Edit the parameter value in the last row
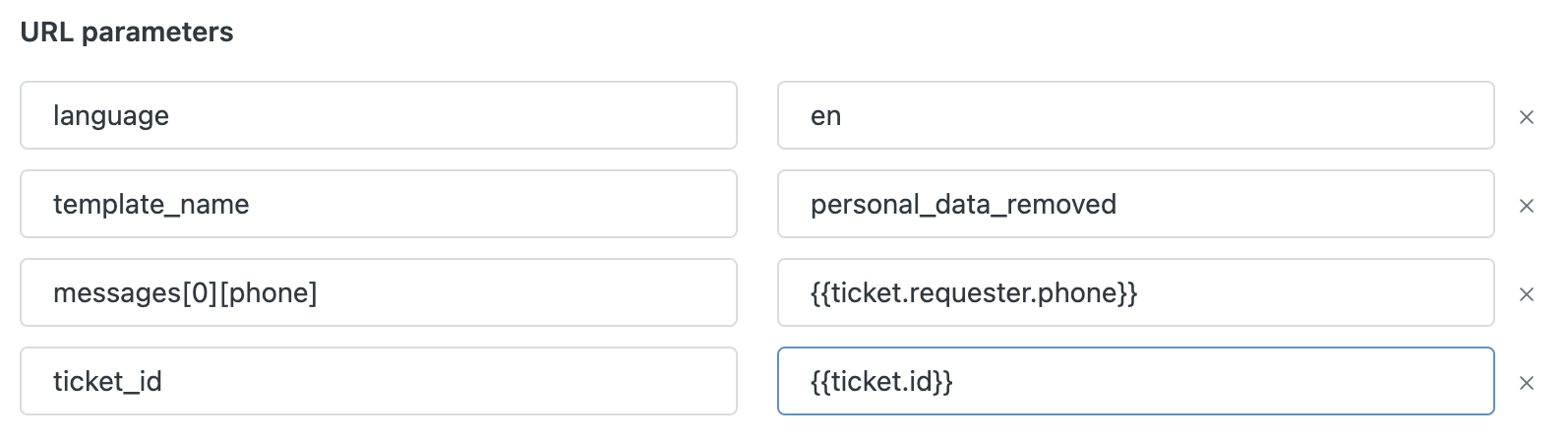Viewport: 1568px width, 443px height. (1136, 381)
